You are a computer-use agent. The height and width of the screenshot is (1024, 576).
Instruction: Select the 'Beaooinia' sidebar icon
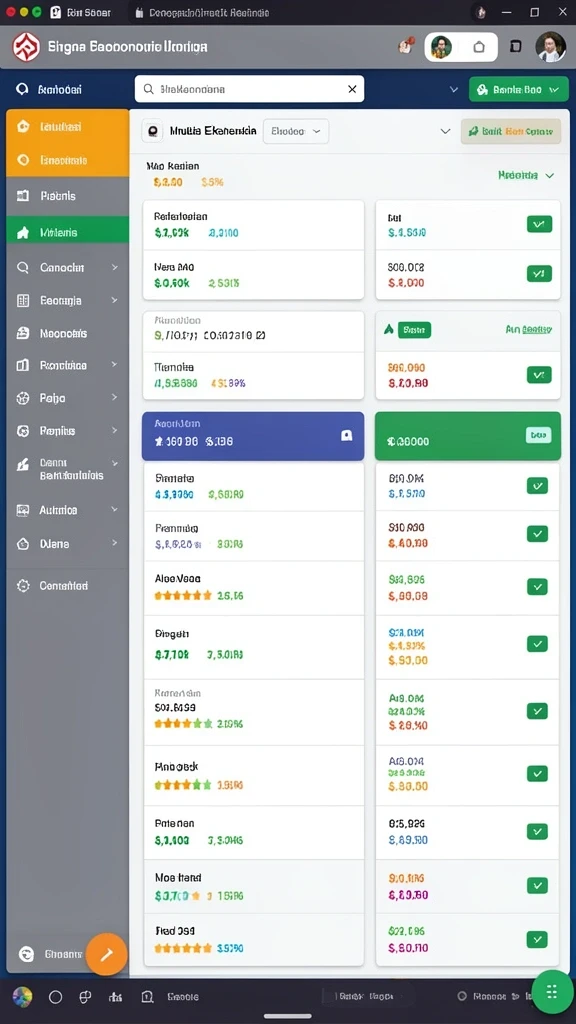tap(23, 160)
